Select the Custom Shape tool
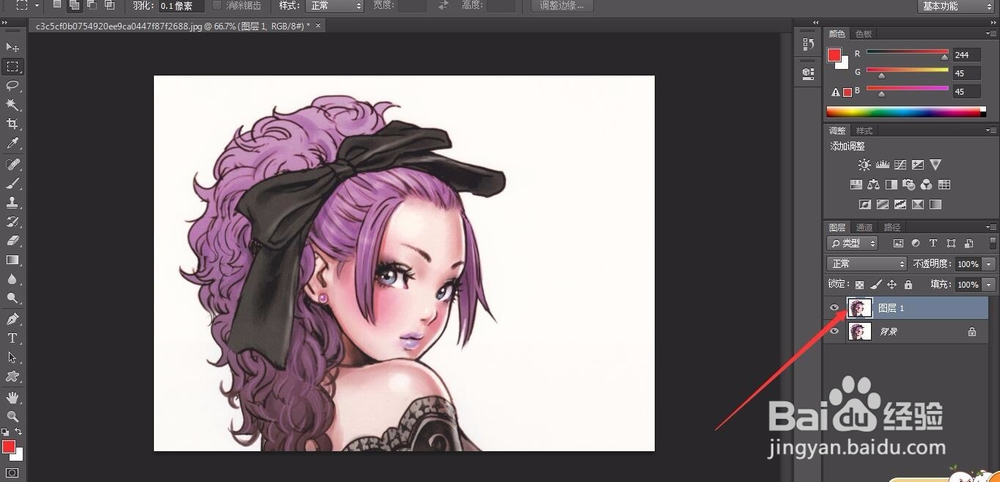The width and height of the screenshot is (1000, 482). [x=12, y=376]
